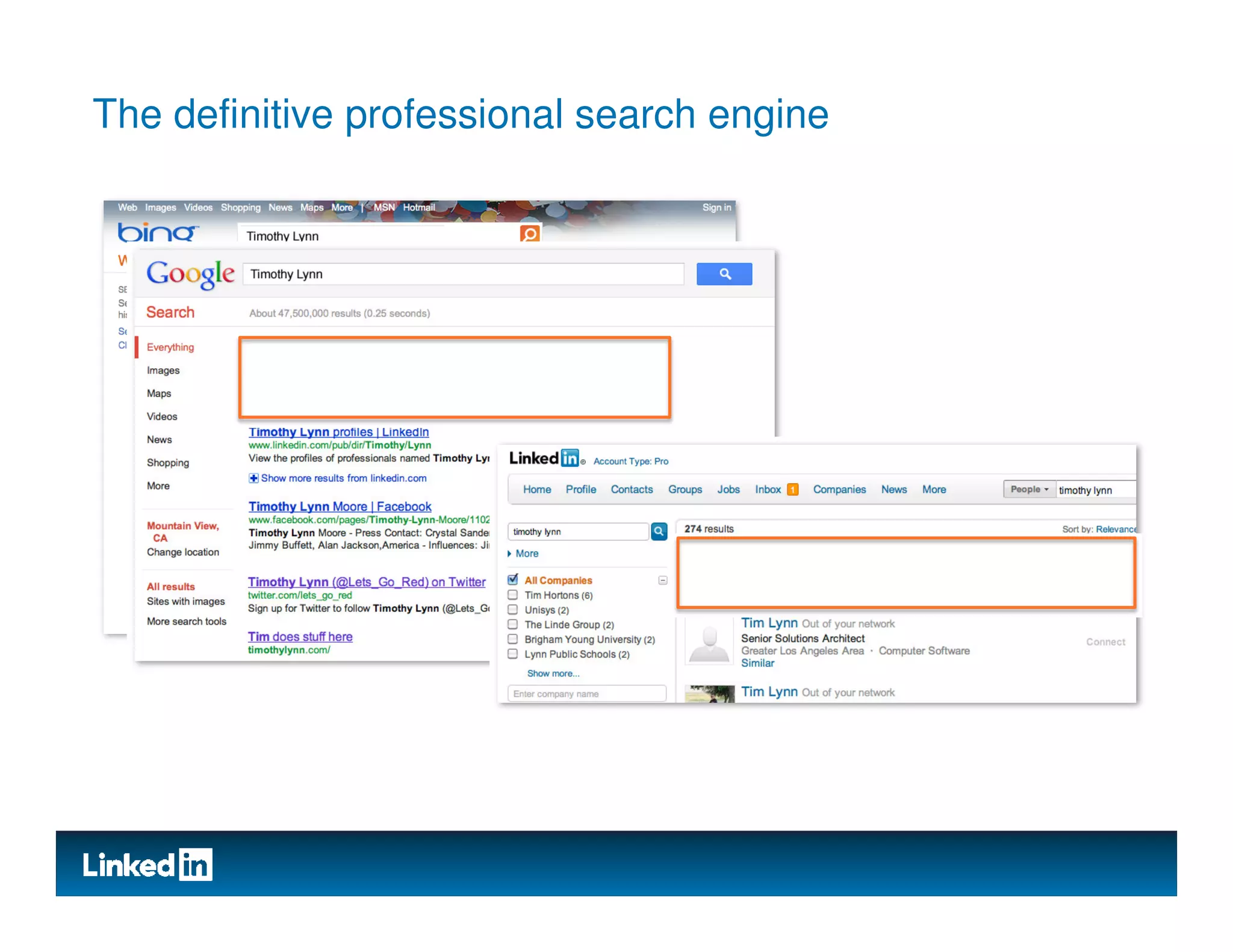The width and height of the screenshot is (1233, 952).
Task: Click the blue Google search button
Action: [x=724, y=274]
